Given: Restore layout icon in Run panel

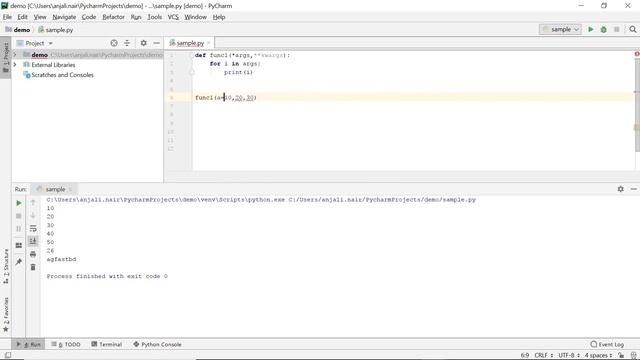Looking at the screenshot, I should coord(18,245).
